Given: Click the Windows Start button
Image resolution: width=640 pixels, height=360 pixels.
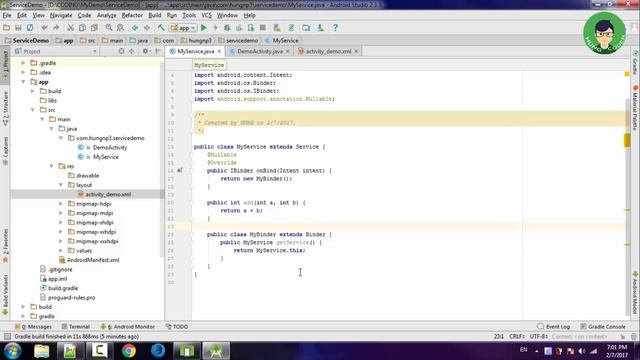Looking at the screenshot, I should [12, 351].
